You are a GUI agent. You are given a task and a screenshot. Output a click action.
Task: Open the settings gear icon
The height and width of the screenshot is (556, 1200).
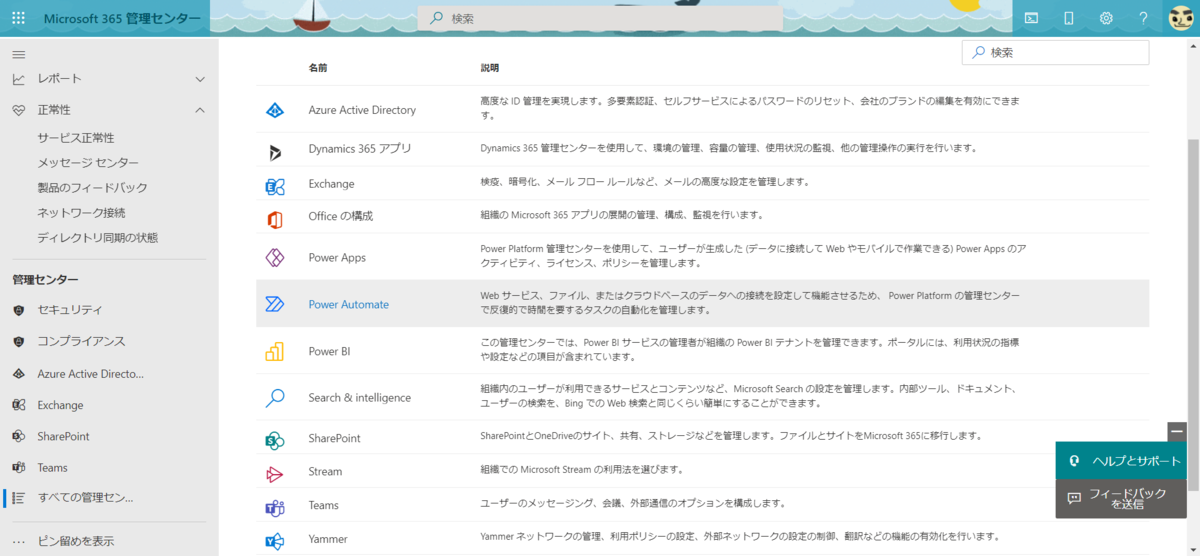pos(1106,18)
